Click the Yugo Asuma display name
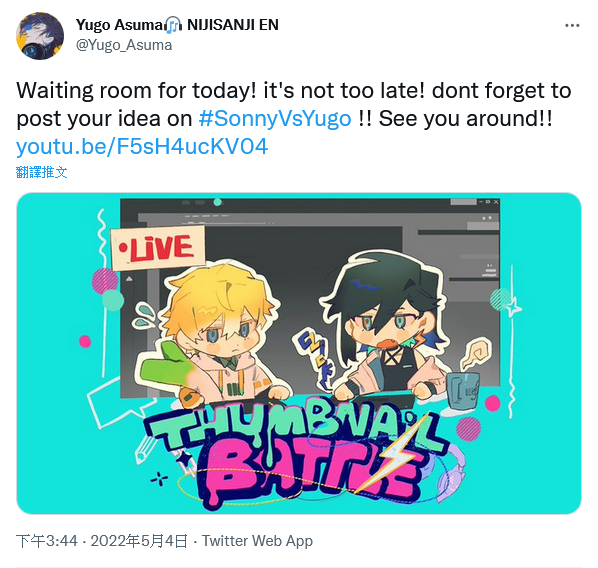 (x=121, y=25)
